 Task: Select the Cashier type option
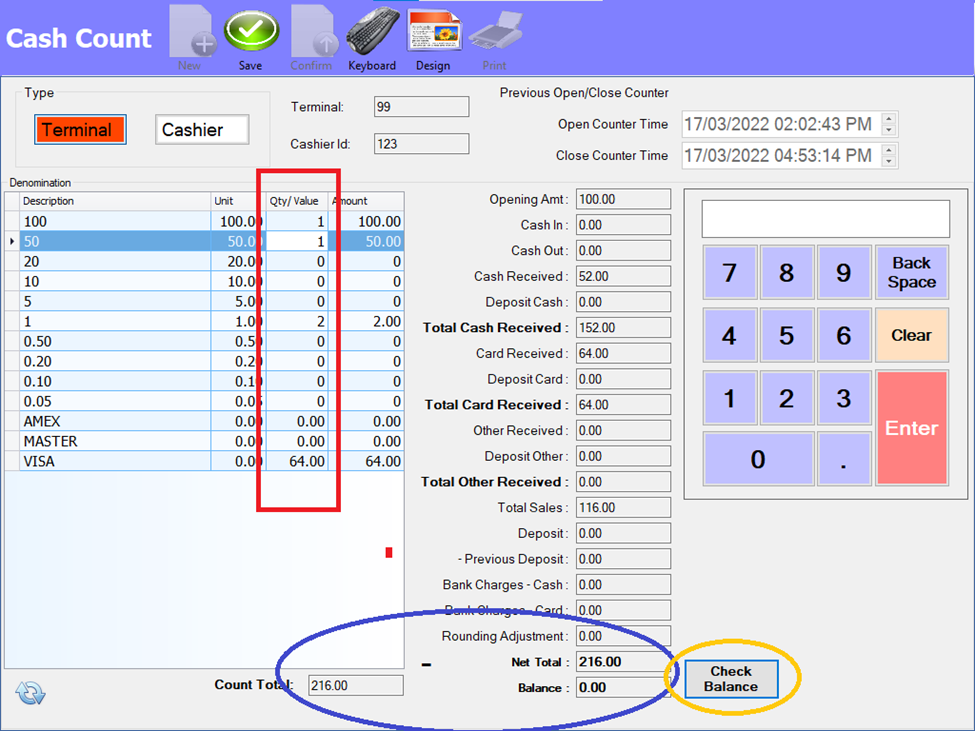pos(202,130)
